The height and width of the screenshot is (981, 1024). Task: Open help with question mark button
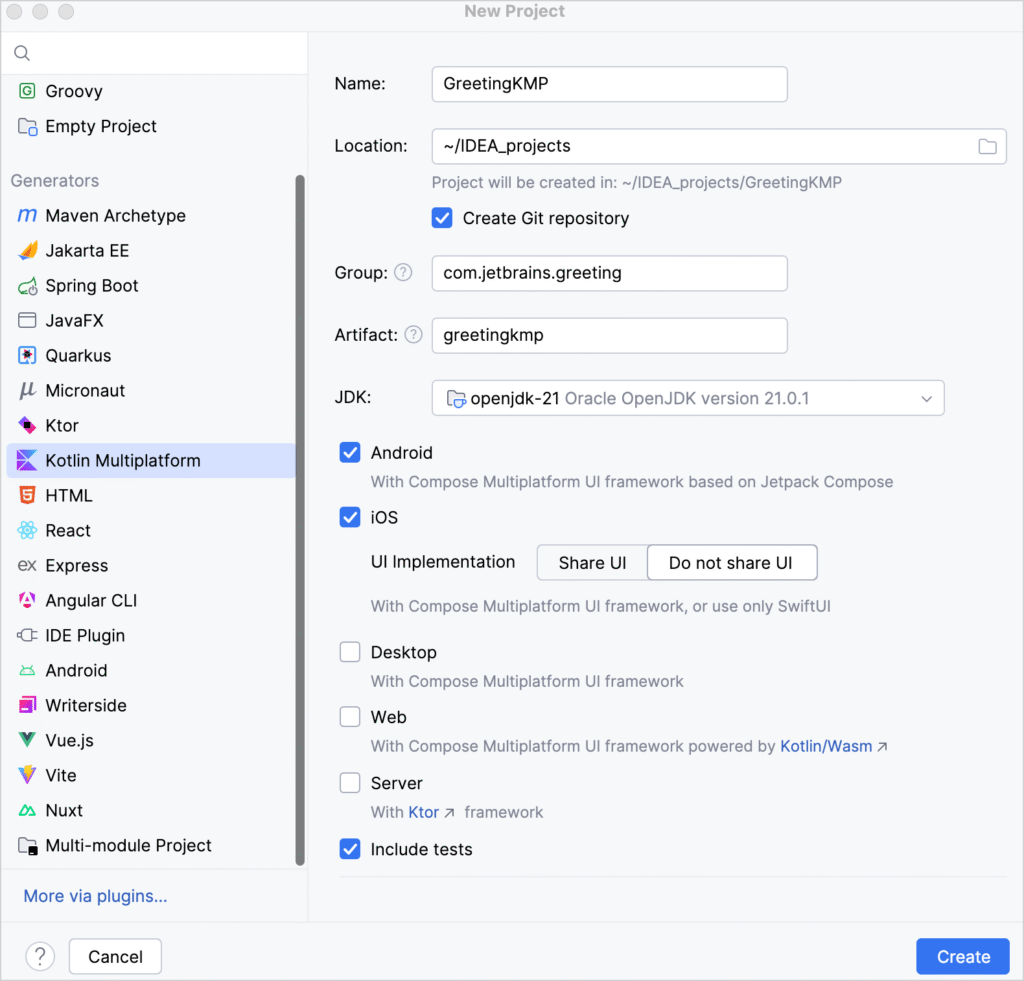(40, 956)
